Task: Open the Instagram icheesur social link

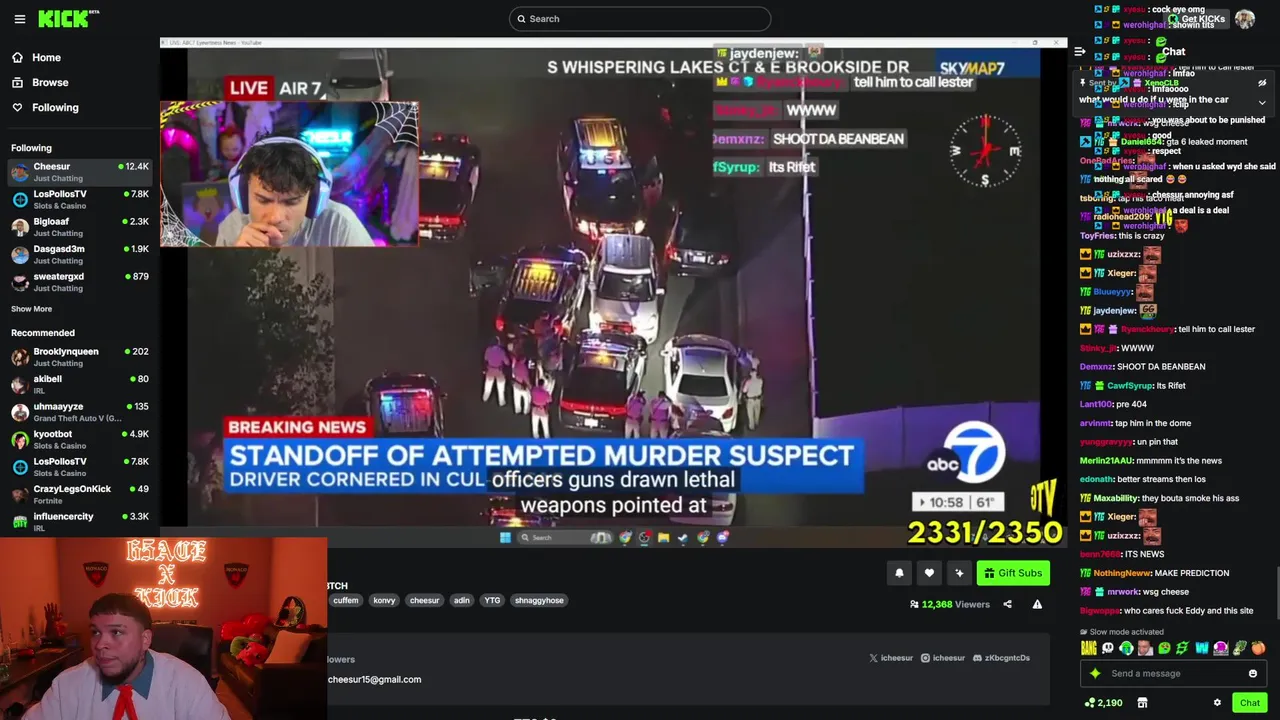Action: tap(943, 658)
